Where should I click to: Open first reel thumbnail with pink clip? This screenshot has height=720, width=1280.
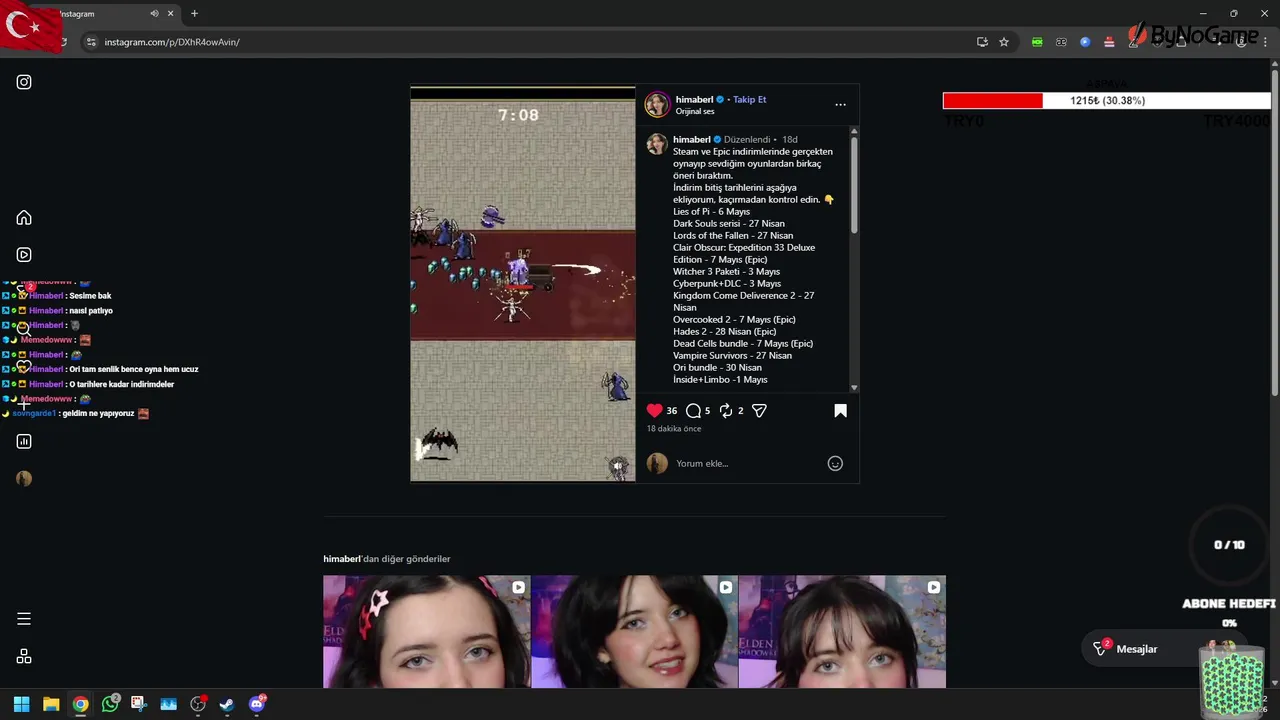(426, 632)
